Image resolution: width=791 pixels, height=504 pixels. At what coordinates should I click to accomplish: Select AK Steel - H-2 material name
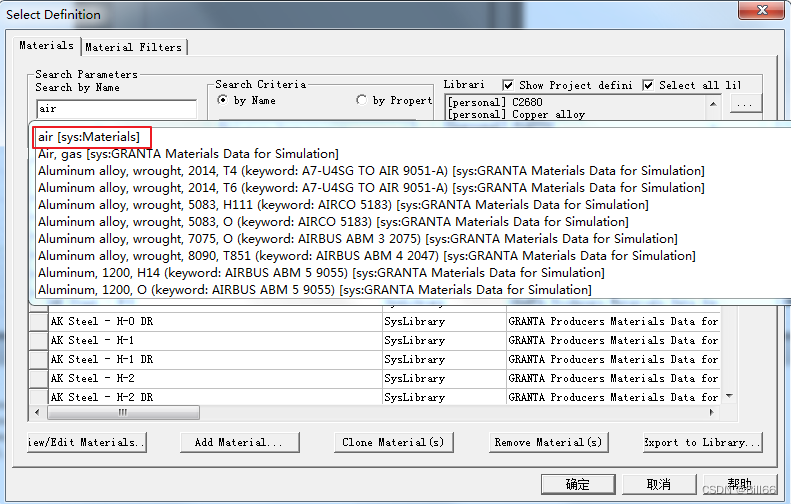[x=92, y=378]
